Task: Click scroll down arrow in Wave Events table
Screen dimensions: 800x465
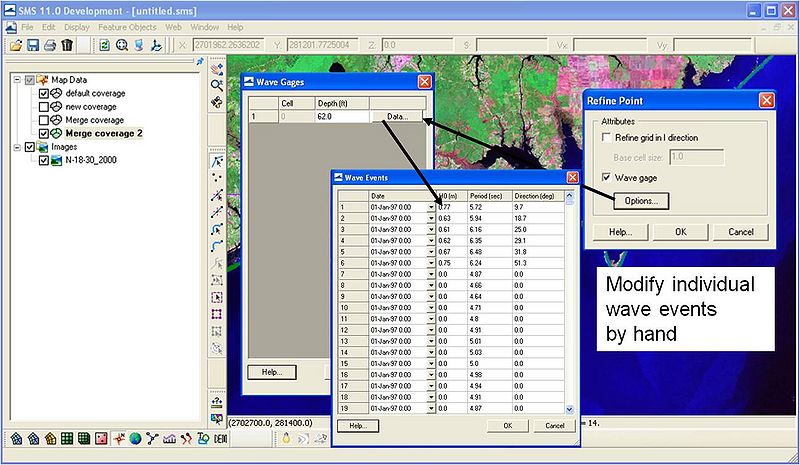Action: tap(569, 409)
